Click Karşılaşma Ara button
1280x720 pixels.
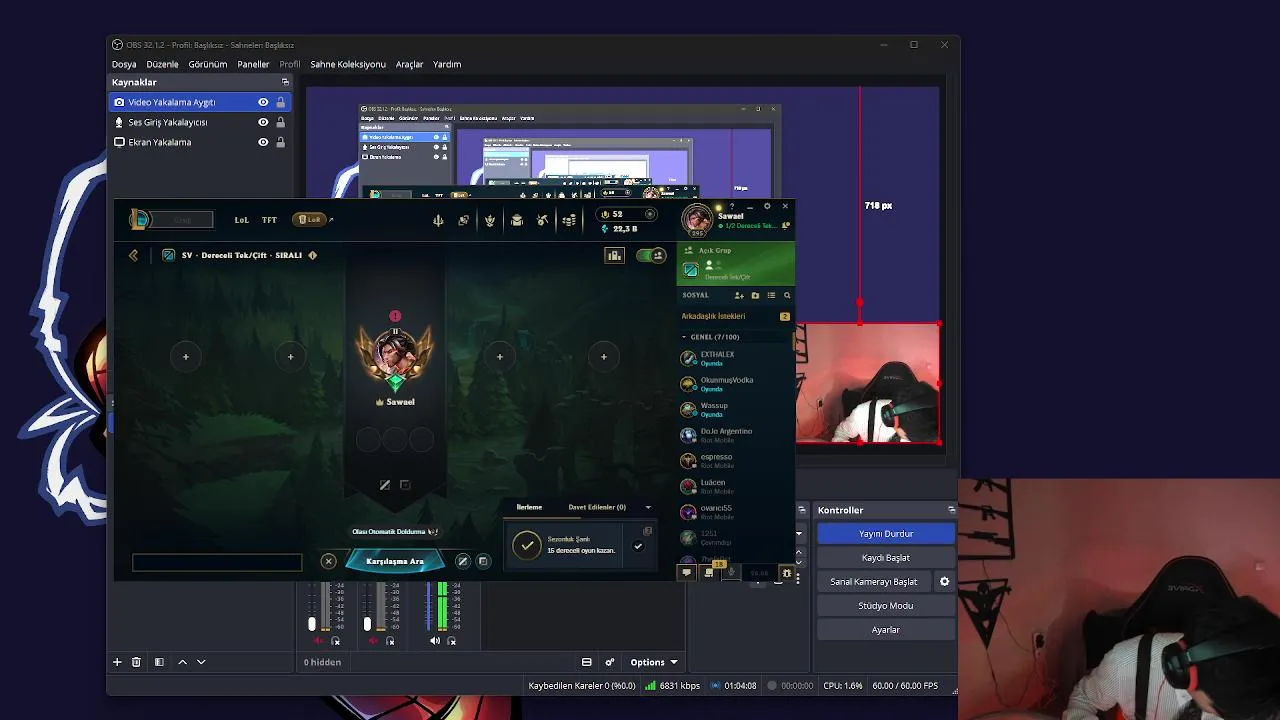coord(395,562)
